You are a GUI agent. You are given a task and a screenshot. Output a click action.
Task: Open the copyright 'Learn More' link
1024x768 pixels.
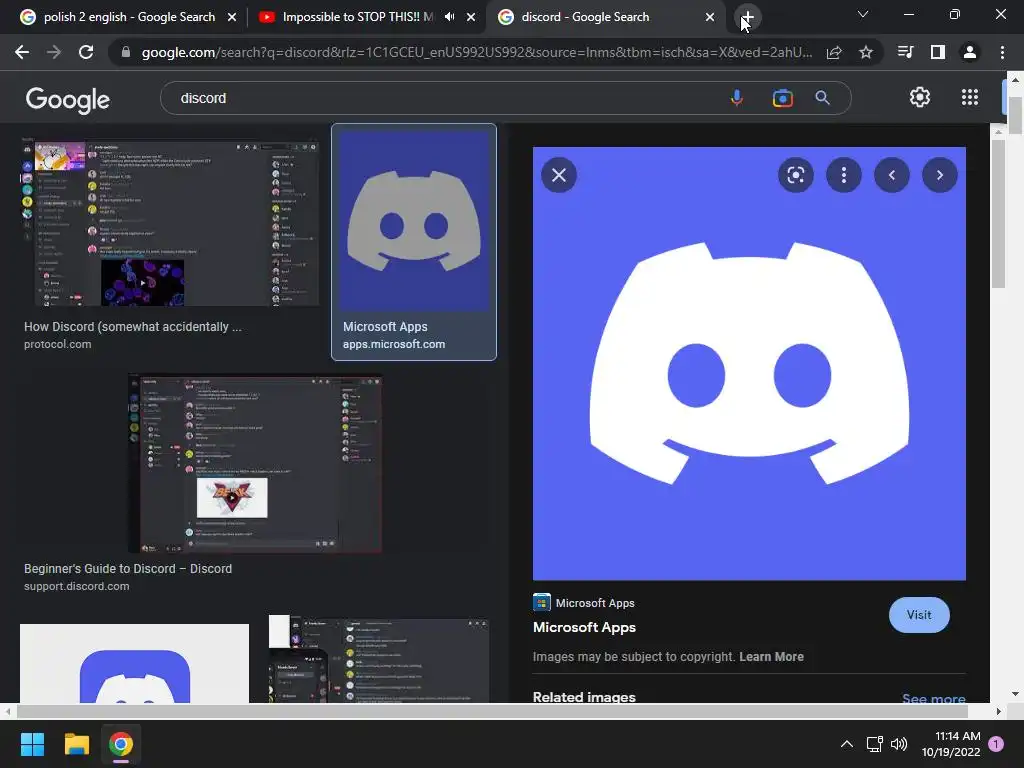771,656
